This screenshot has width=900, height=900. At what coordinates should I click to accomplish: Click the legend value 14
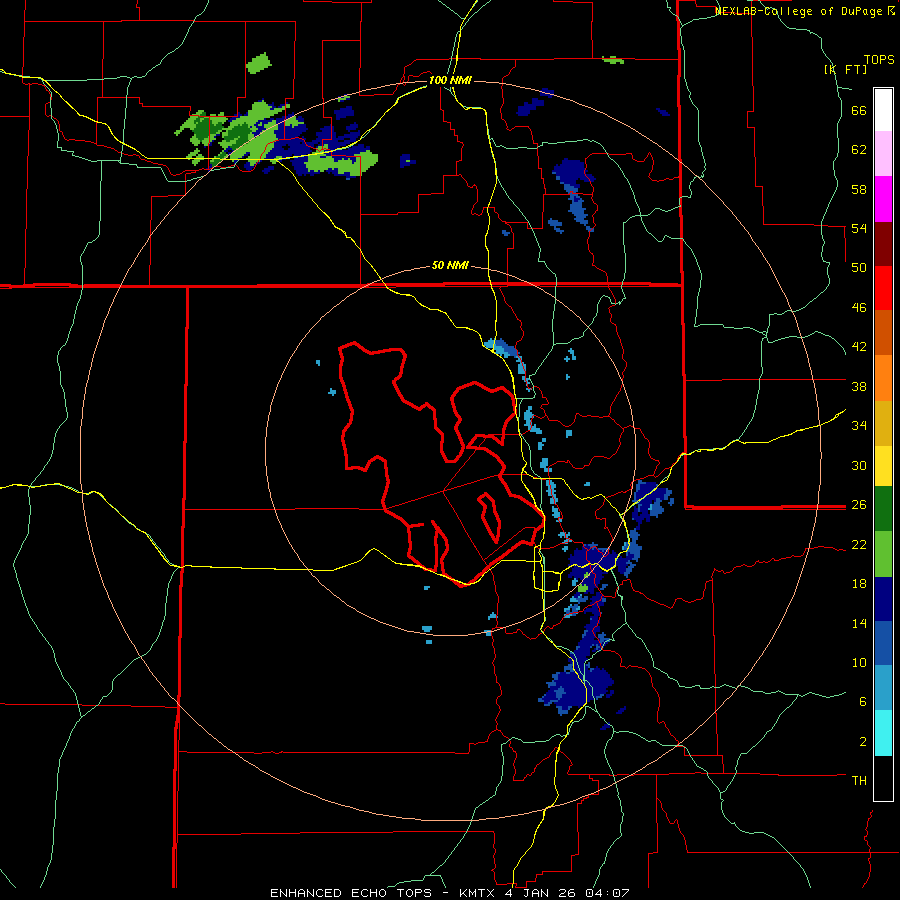click(859, 623)
